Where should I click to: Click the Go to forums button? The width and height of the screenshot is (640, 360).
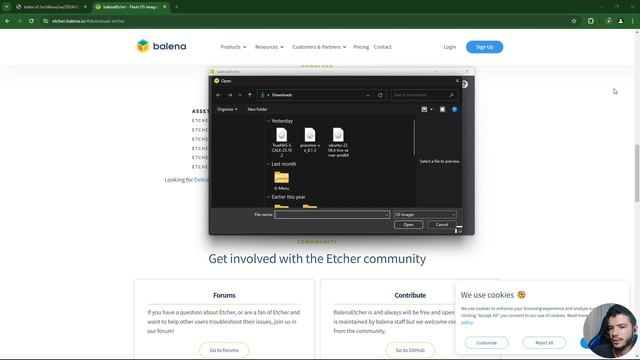224,350
